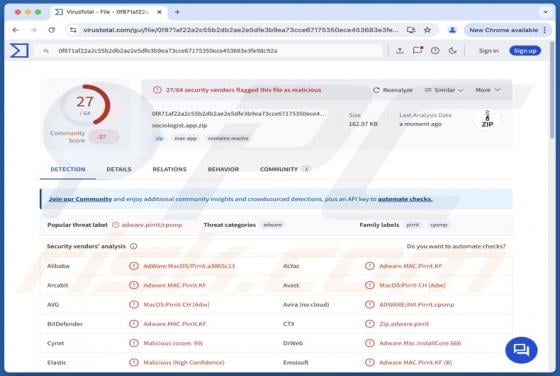560x376 pixels.
Task: Open Join our Community link
Action: tap(80, 199)
